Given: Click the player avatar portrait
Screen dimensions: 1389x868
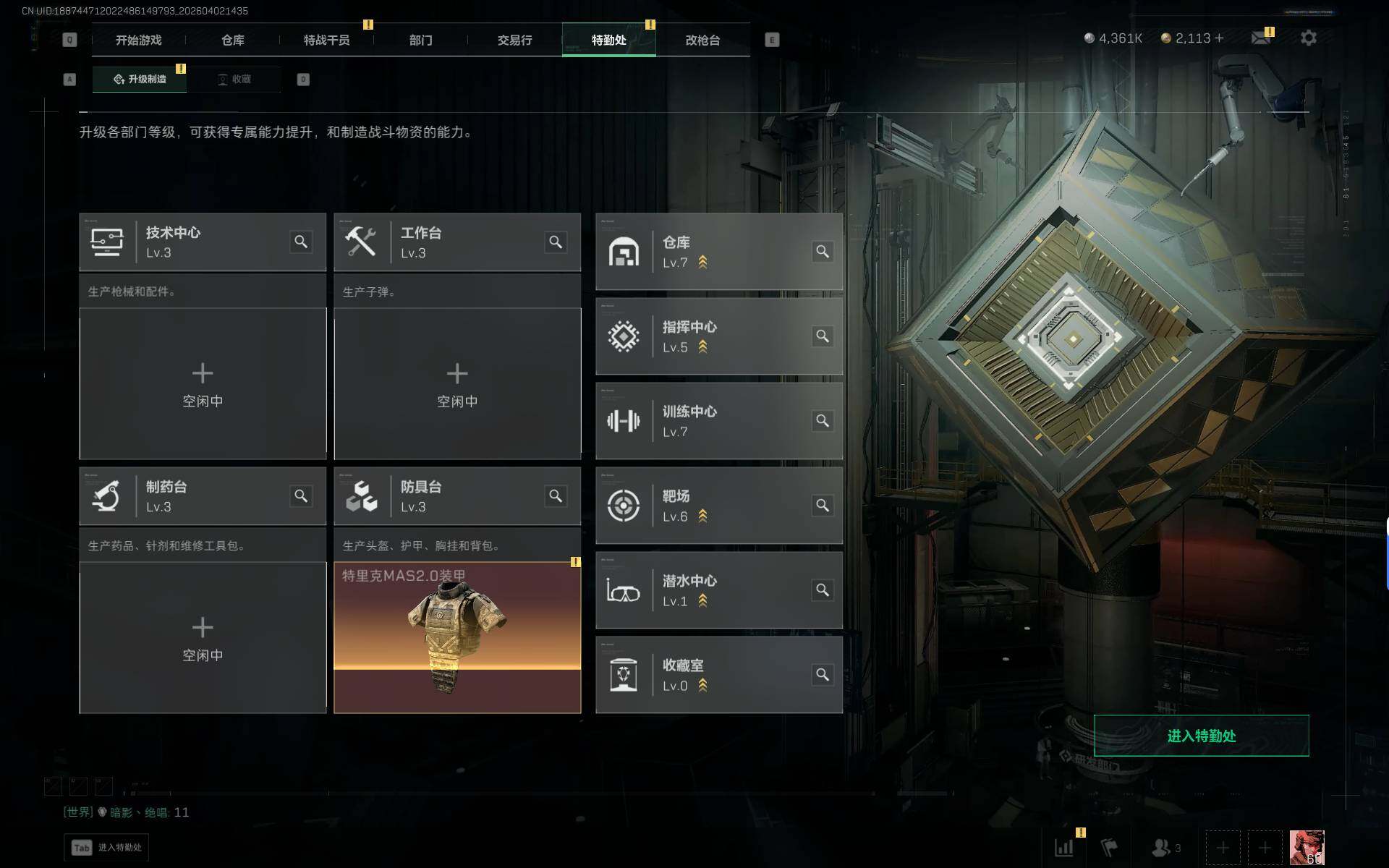Looking at the screenshot, I should 1307,847.
